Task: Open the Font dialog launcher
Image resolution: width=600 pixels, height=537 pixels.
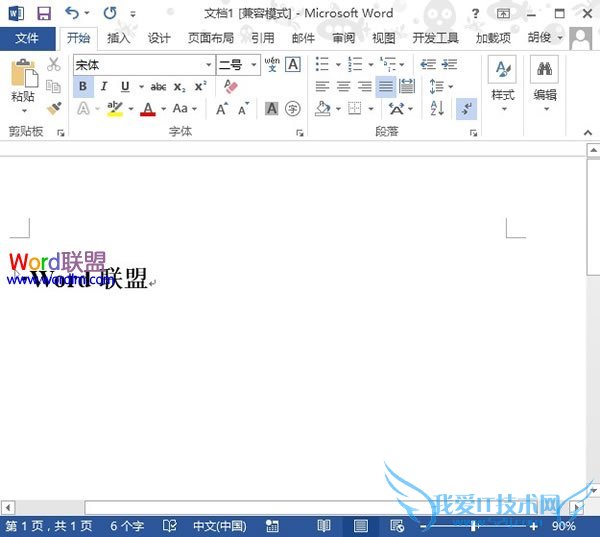Action: [300, 133]
